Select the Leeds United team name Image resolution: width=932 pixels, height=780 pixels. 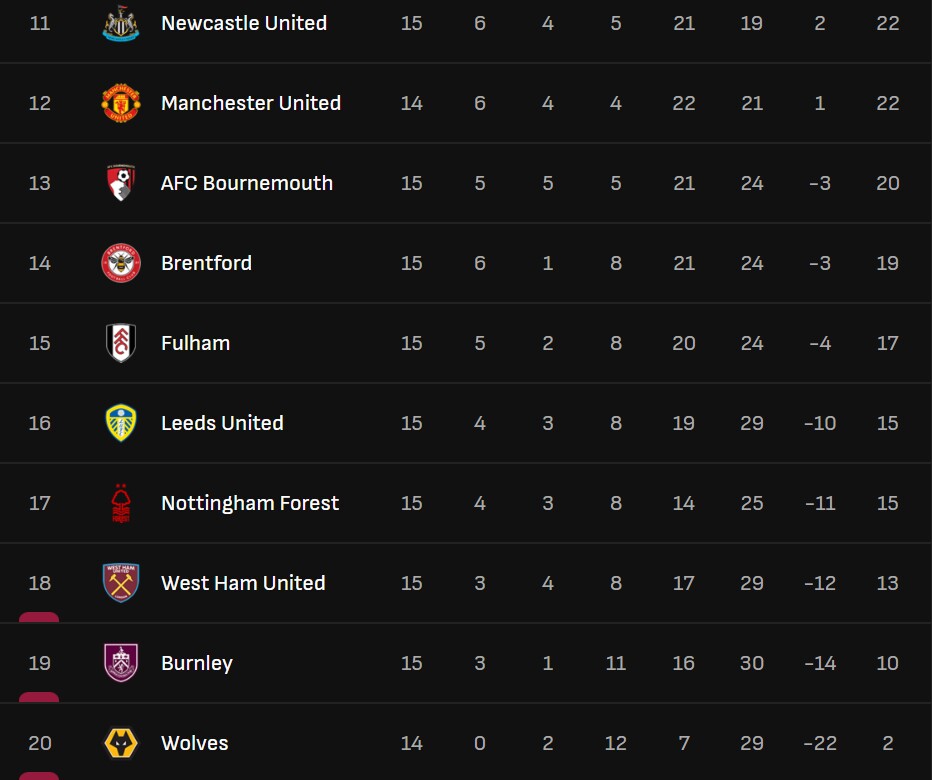222,423
